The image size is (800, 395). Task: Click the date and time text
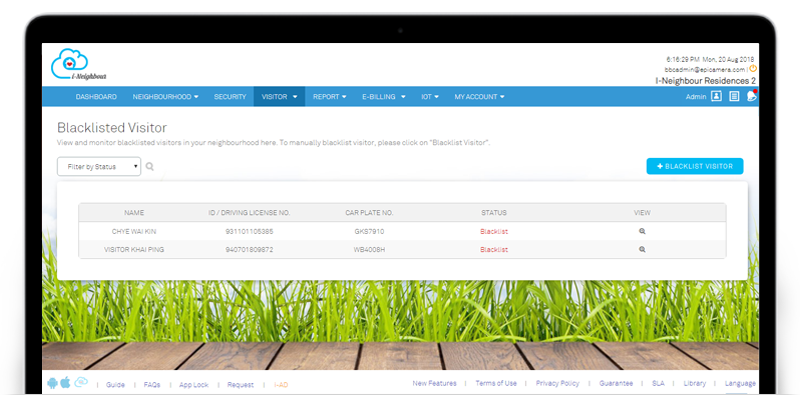point(710,59)
